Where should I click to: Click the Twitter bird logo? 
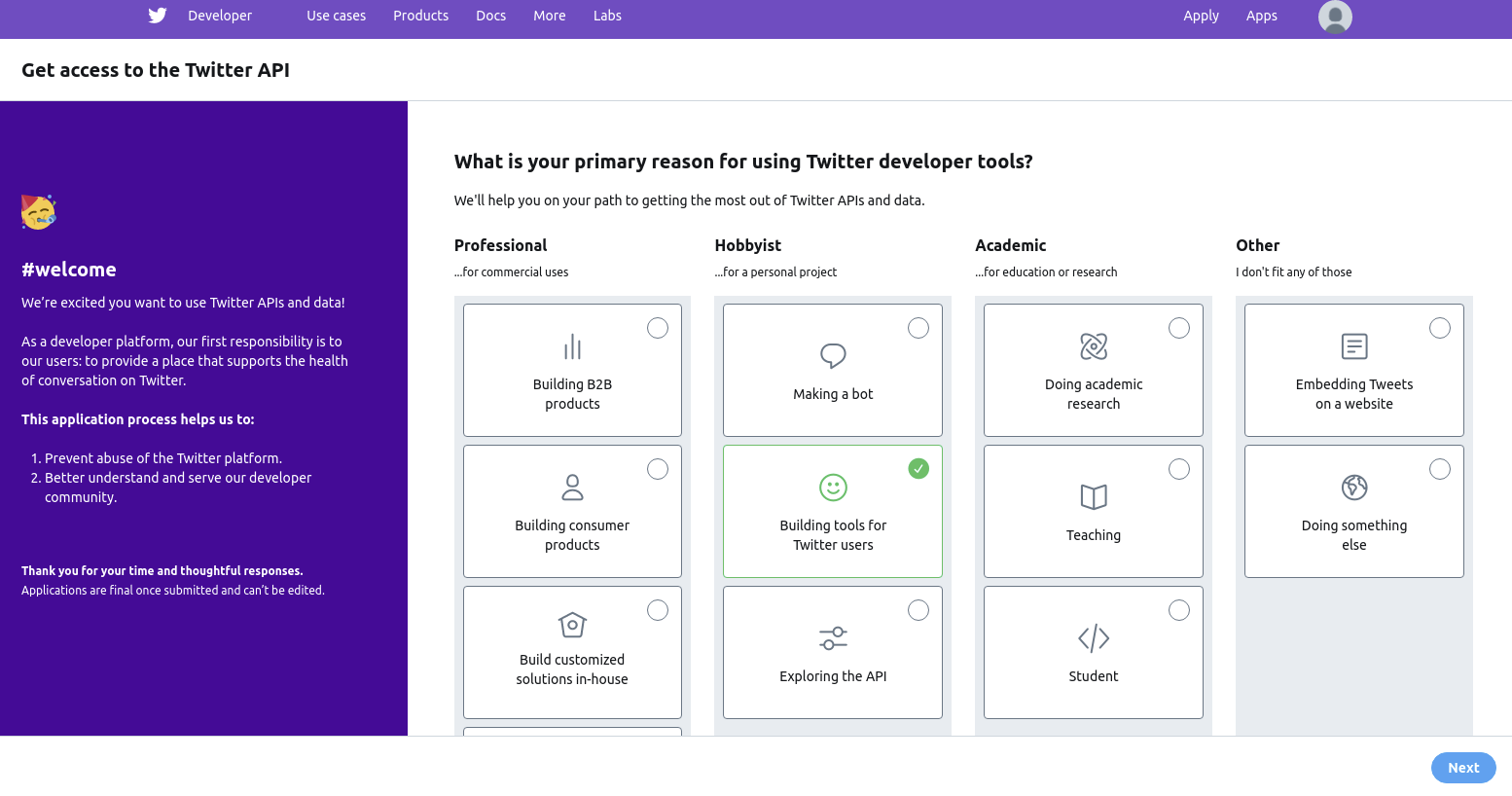158,16
